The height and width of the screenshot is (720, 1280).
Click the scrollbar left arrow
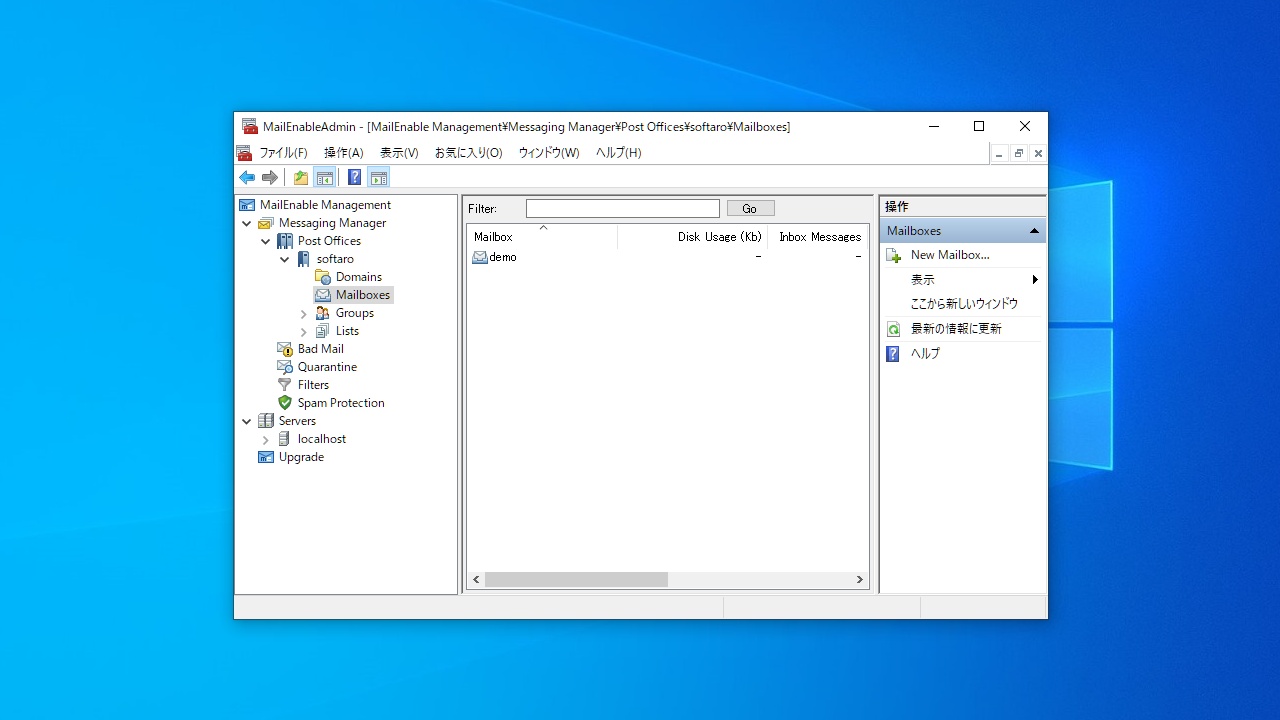[476, 580]
